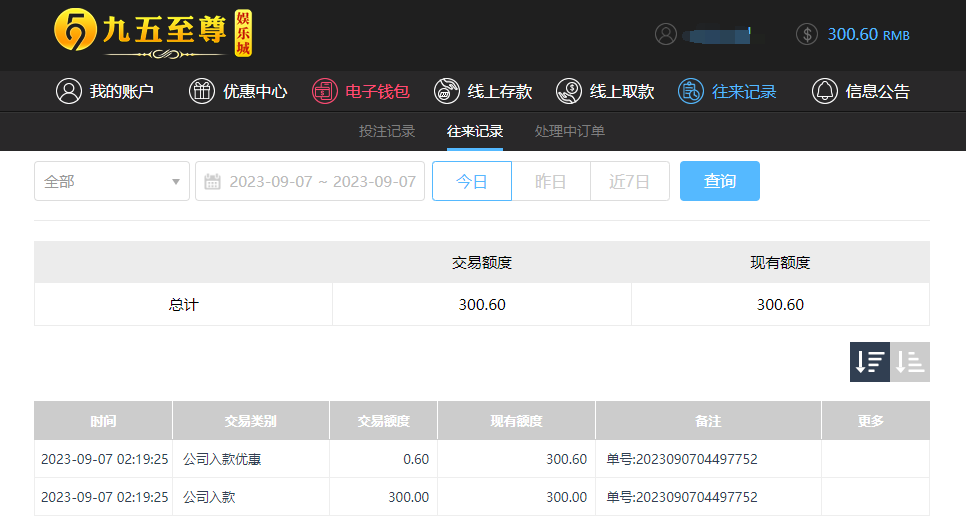Click the calendar icon in date field
The height and width of the screenshot is (526, 966).
coord(212,182)
